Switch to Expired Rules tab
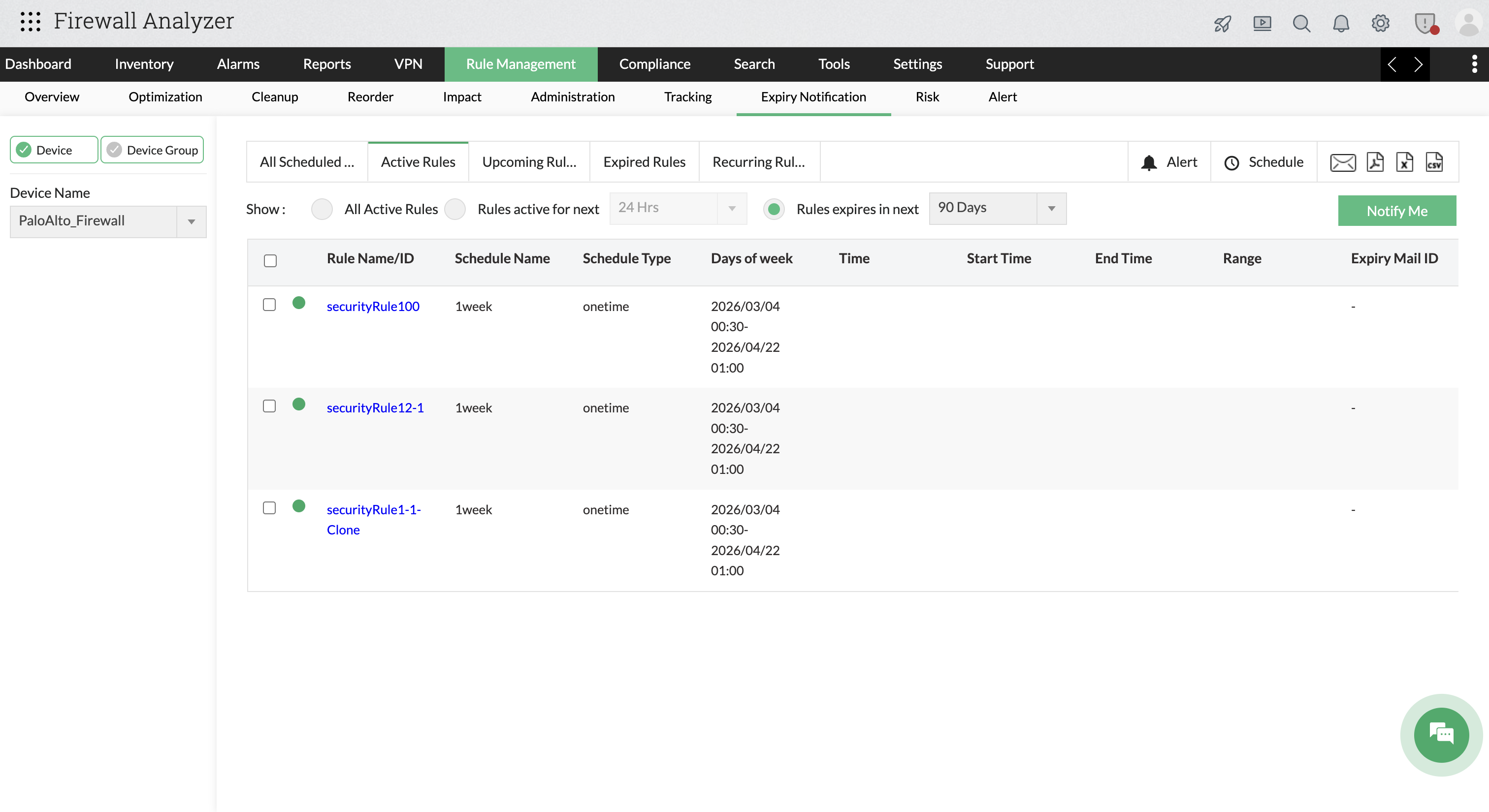 click(x=644, y=162)
